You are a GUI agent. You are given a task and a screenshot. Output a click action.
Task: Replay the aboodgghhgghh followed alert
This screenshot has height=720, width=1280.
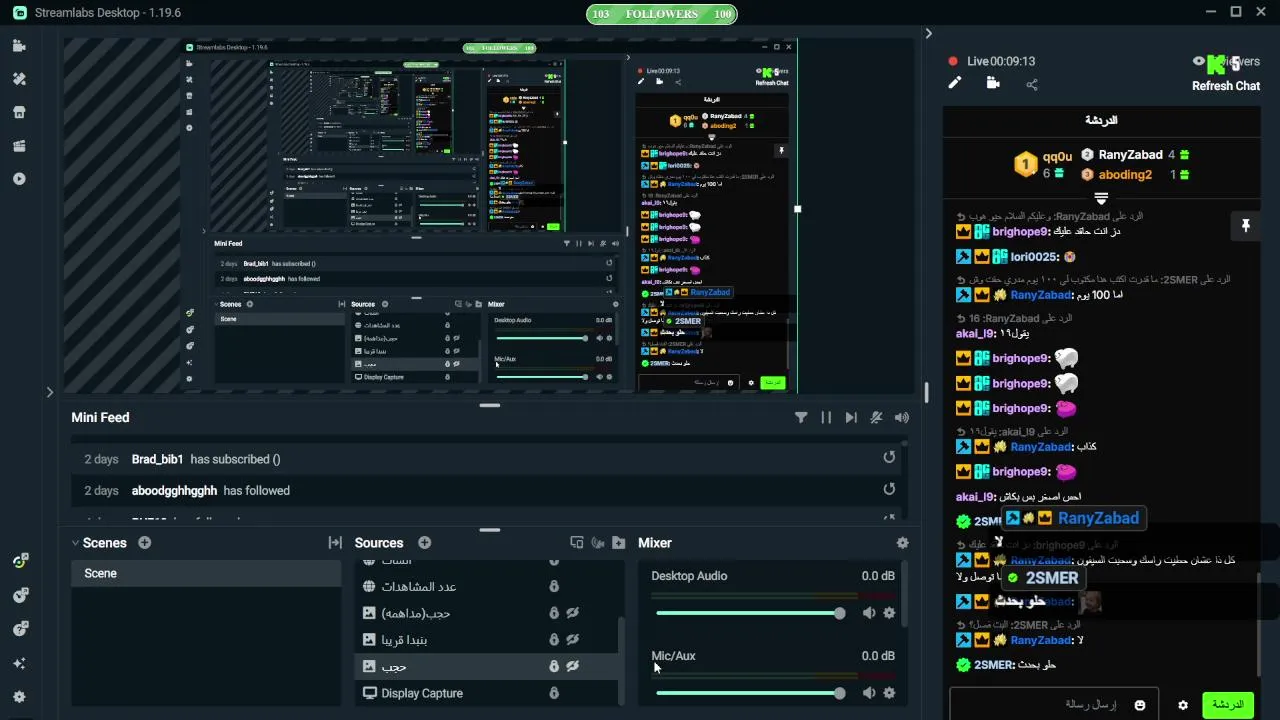[889, 489]
